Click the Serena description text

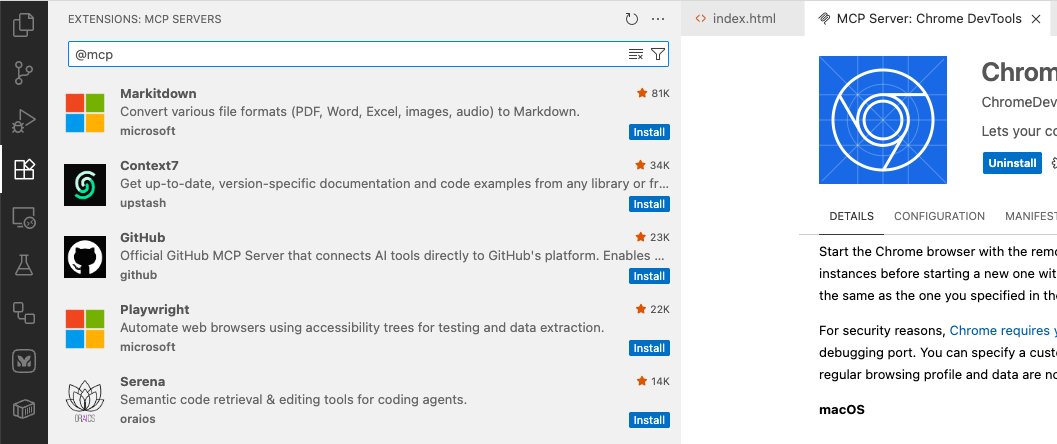click(293, 400)
